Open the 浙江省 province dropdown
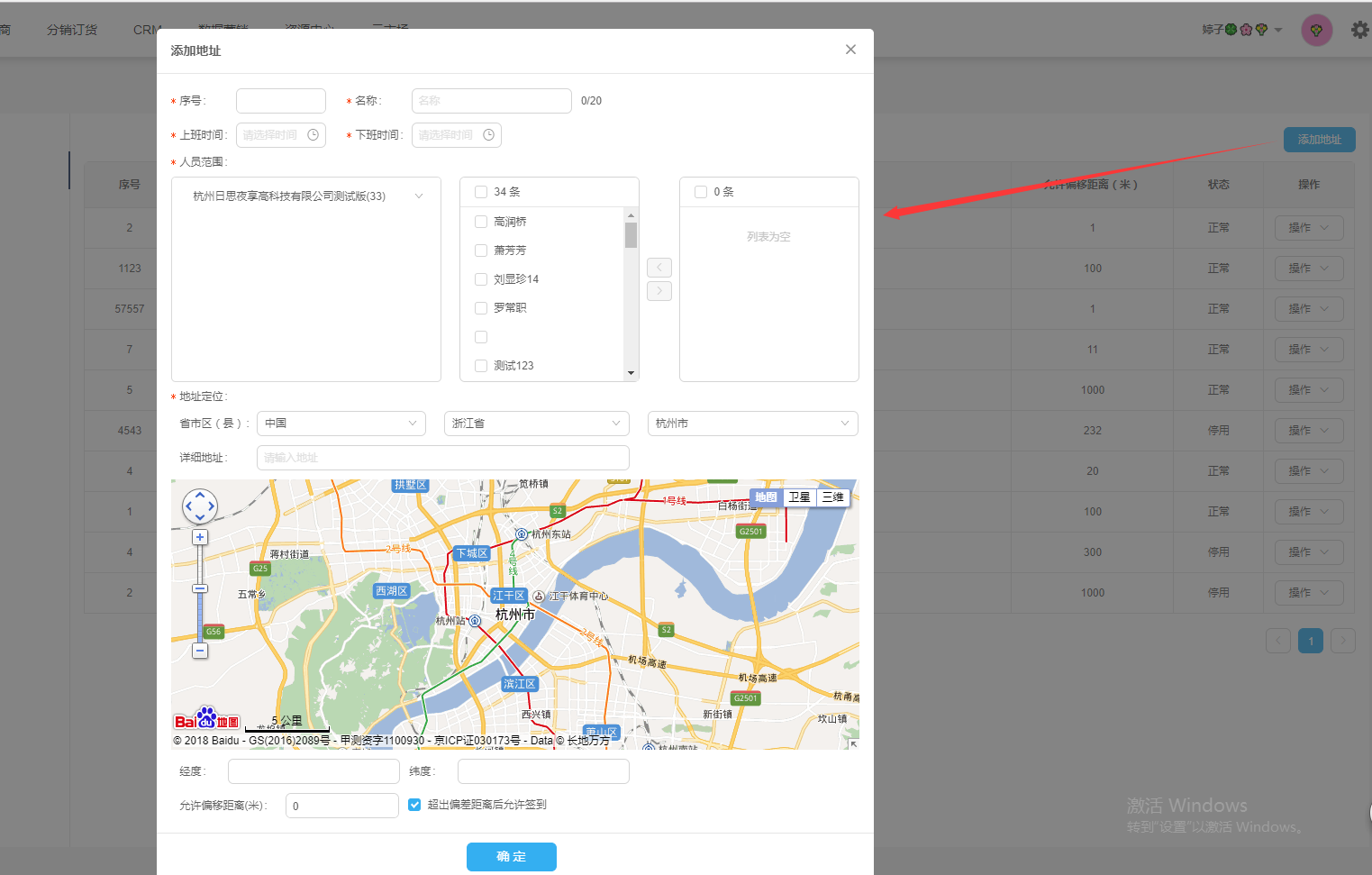Viewport: 1372px width, 875px height. [536, 424]
